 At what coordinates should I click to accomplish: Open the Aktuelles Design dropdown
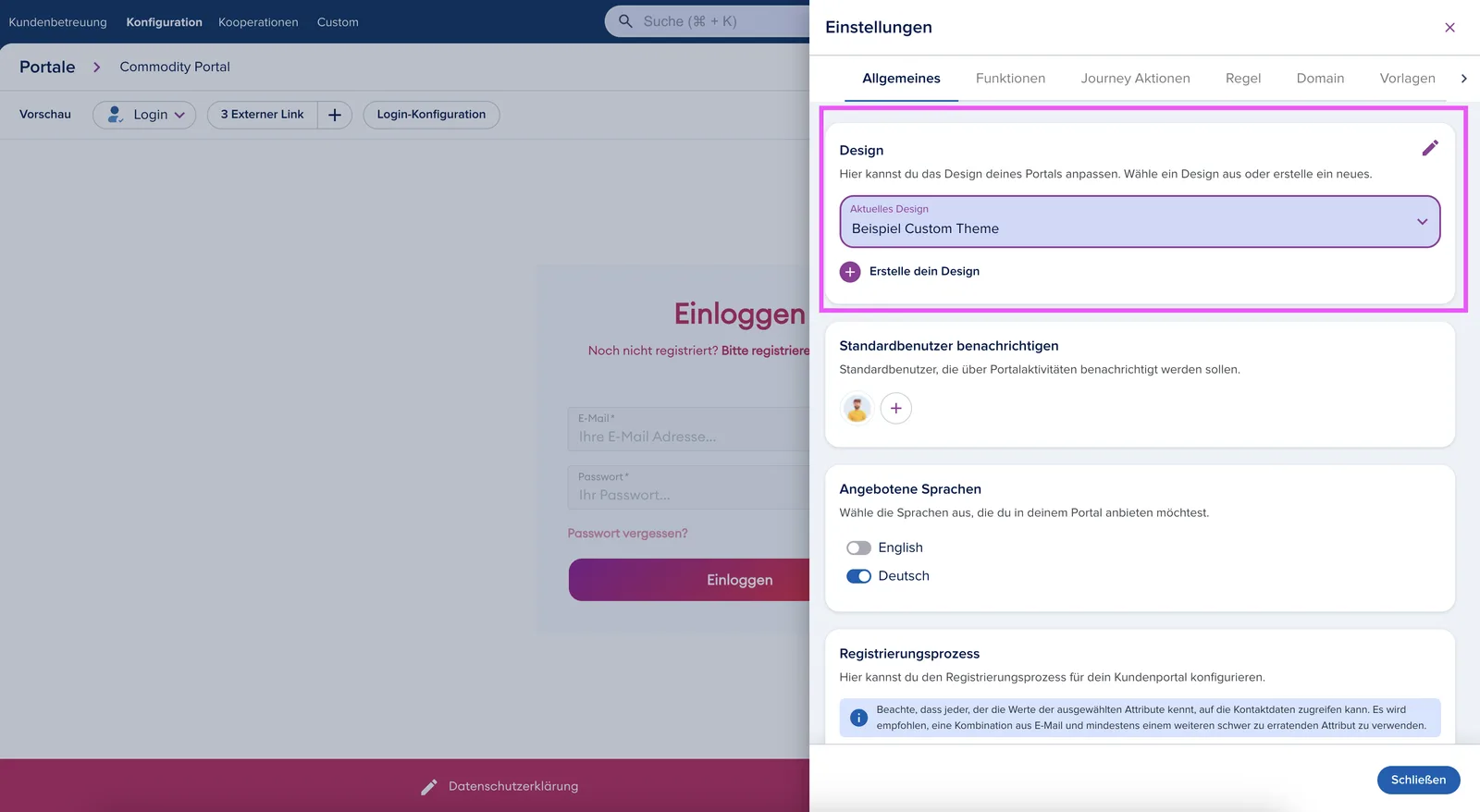point(1140,222)
